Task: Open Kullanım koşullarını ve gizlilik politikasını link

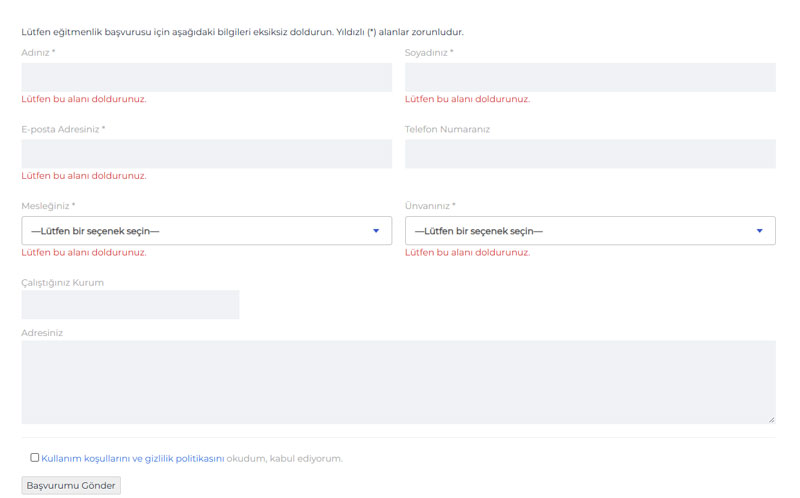Action: pyautogui.click(x=132, y=459)
